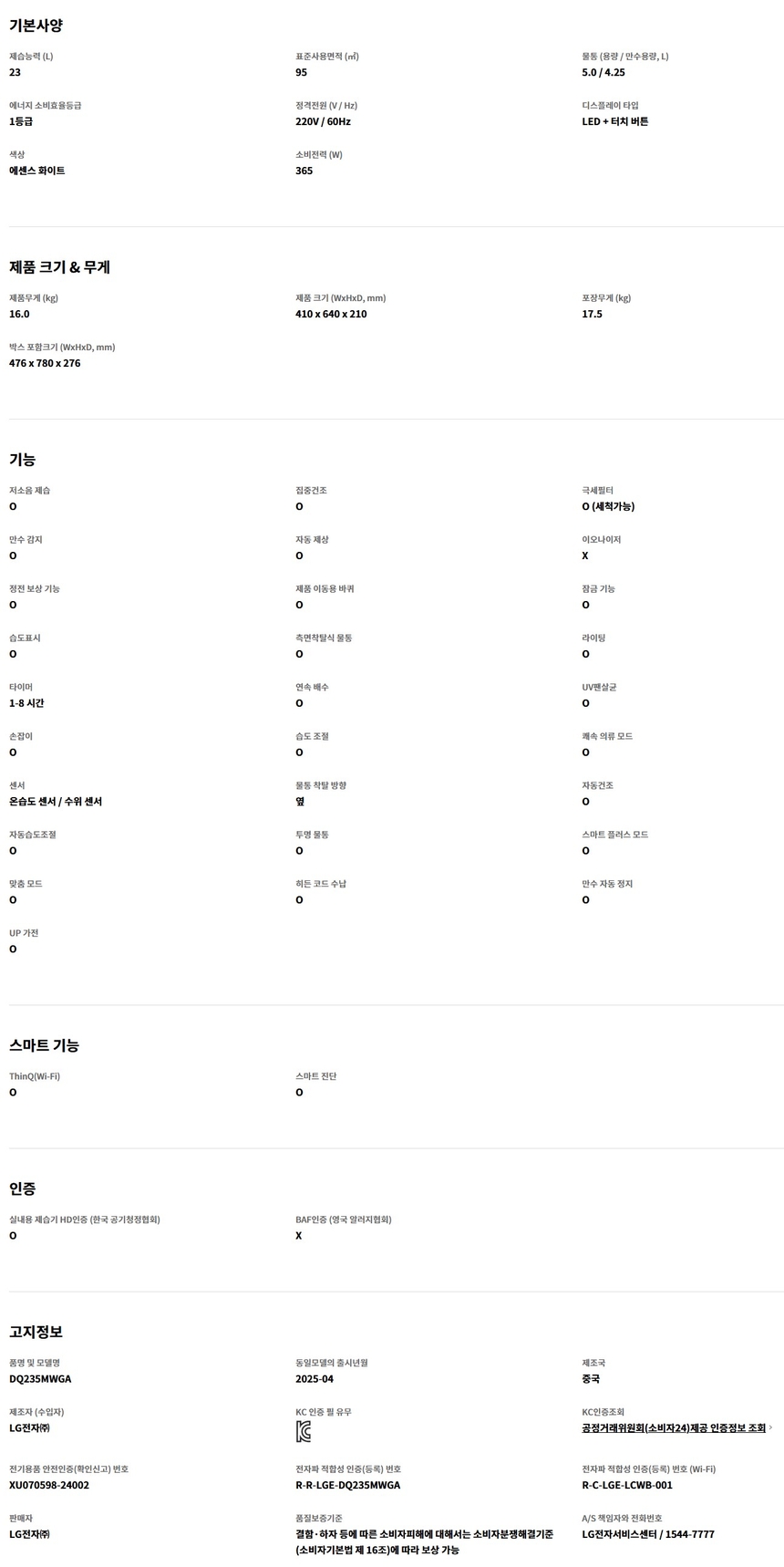This screenshot has width=784, height=1567.
Task: Click the 기본사양 section heading
Action: click(36, 26)
